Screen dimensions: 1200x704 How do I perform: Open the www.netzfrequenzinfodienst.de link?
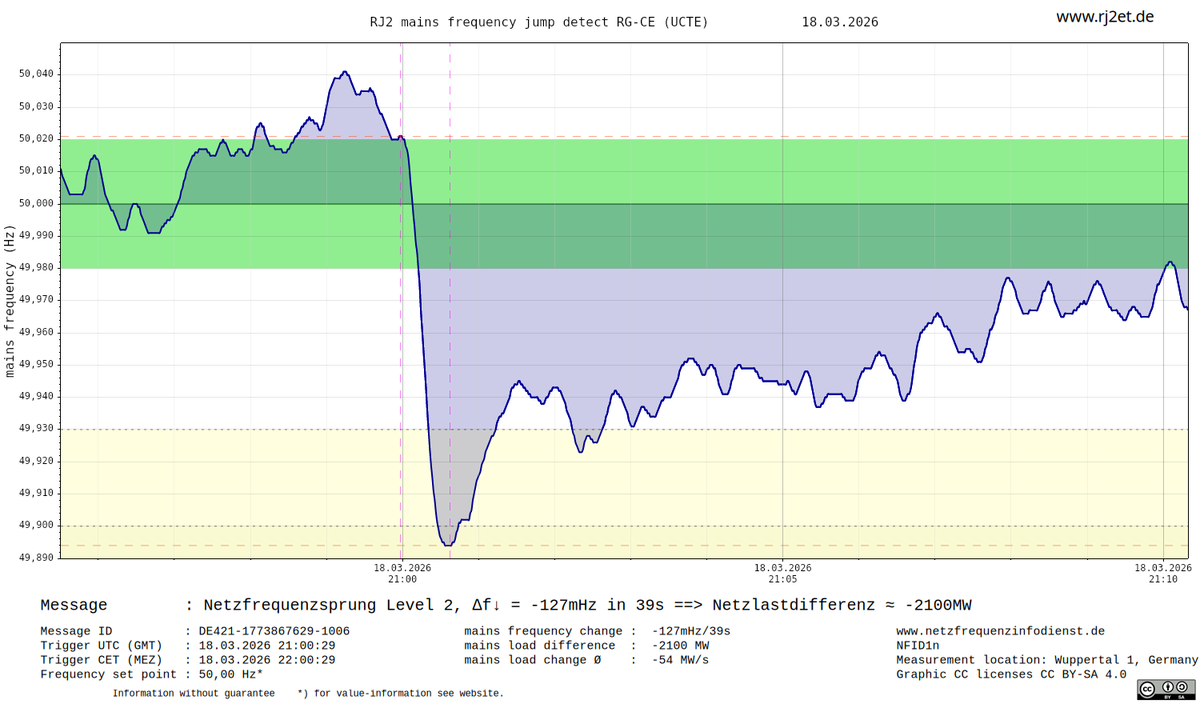(1000, 631)
